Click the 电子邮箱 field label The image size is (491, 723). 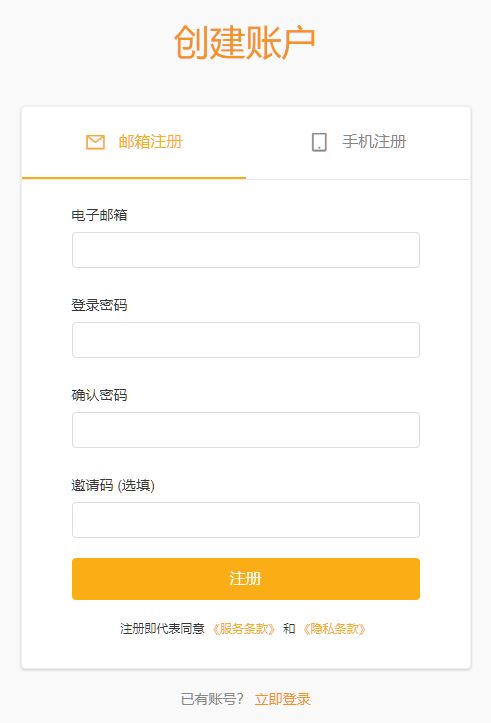coord(99,215)
